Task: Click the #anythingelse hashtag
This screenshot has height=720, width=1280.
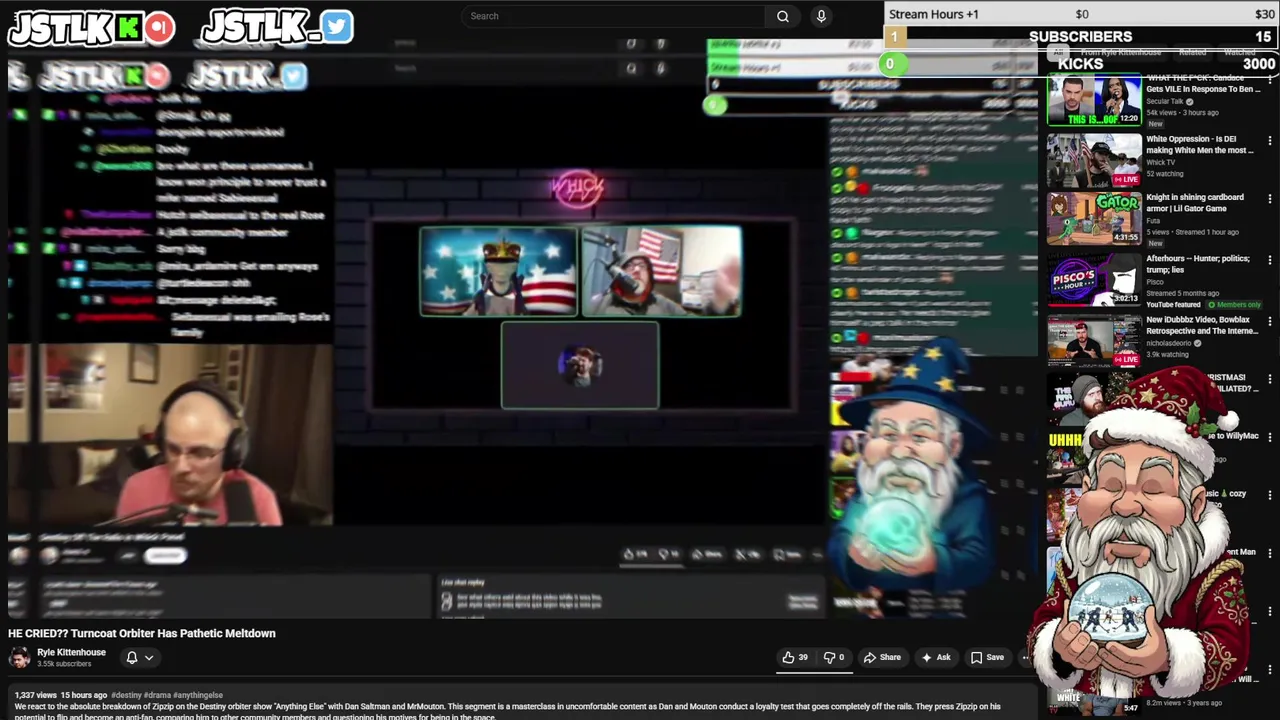Action: click(198, 695)
